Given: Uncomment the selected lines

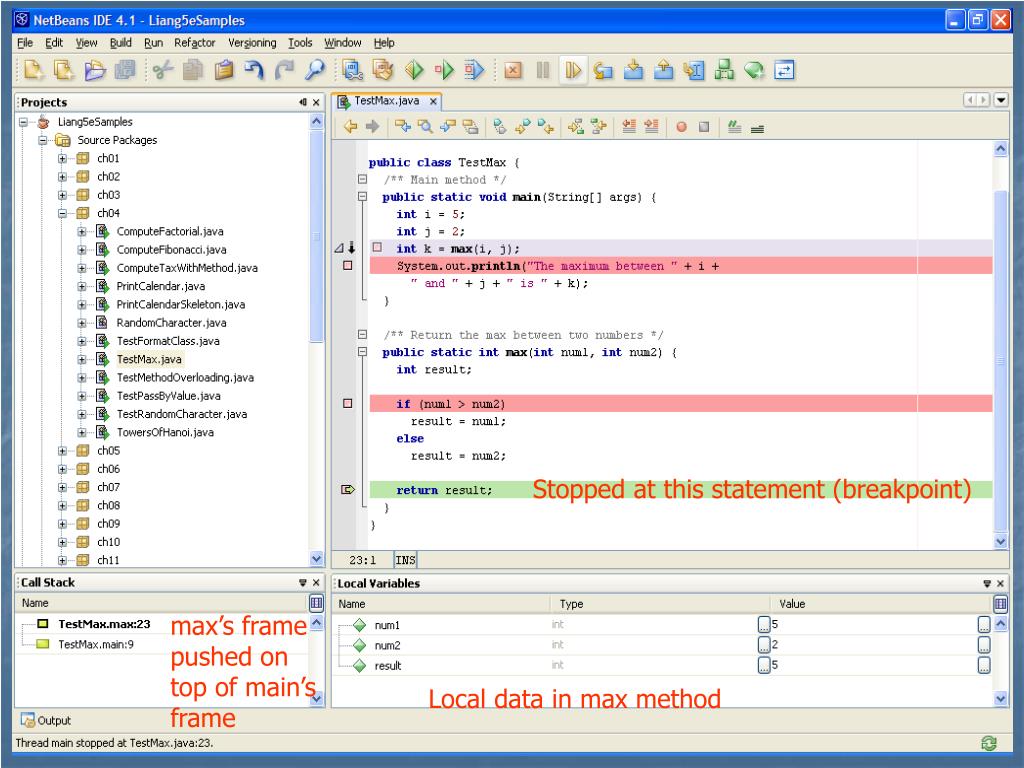Looking at the screenshot, I should click(x=757, y=128).
